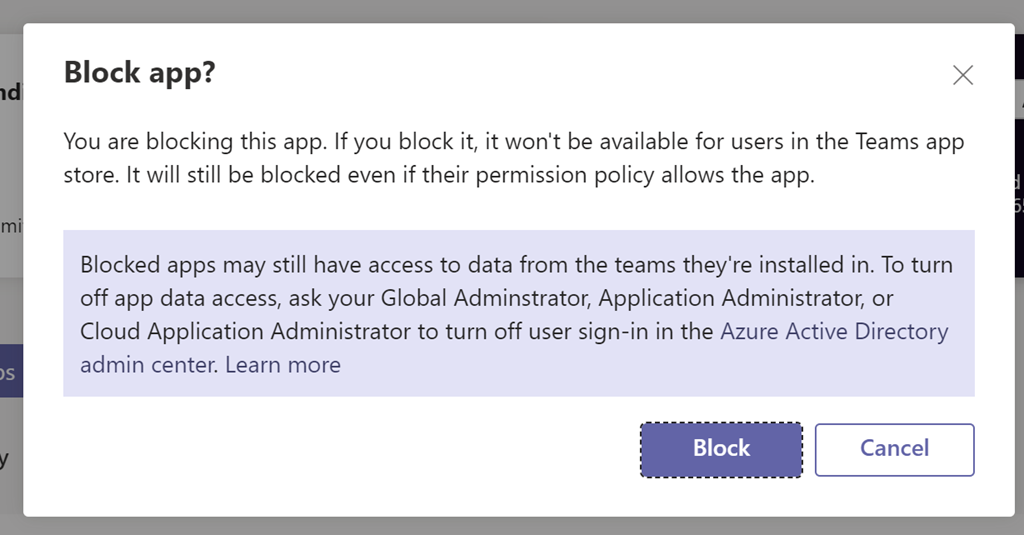Screen dimensions: 1024x535
Task: Click 'Learn more' after 'admin center.'
Action: coord(283,365)
